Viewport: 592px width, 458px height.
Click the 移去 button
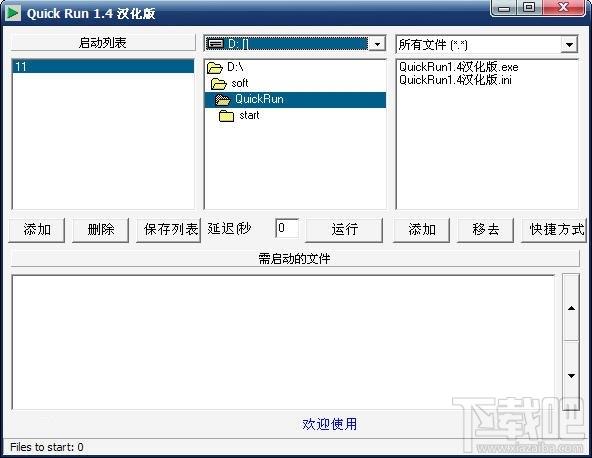click(x=485, y=230)
